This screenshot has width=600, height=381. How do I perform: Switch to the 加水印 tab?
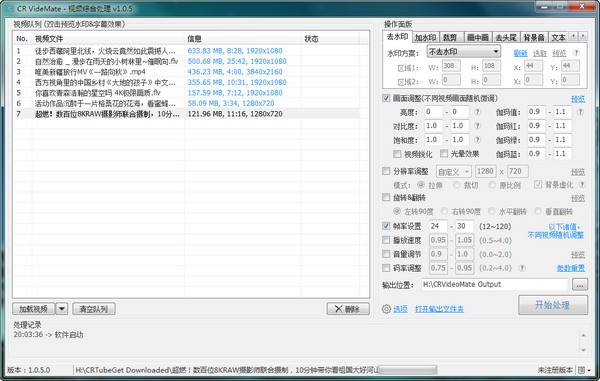425,37
